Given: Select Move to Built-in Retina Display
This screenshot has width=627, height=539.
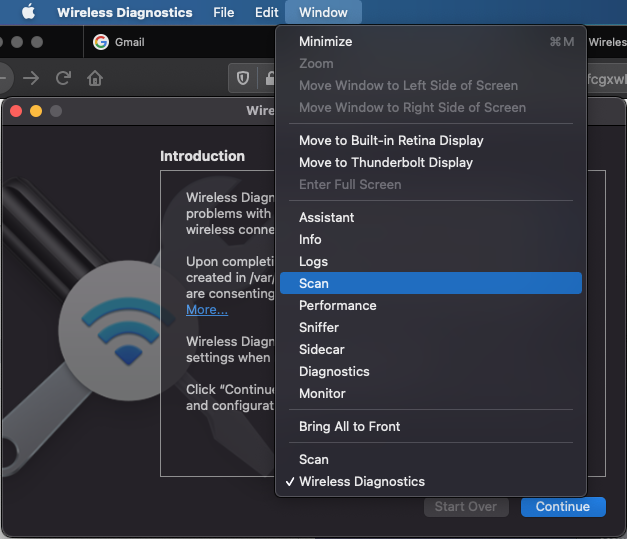Looking at the screenshot, I should (431, 140).
